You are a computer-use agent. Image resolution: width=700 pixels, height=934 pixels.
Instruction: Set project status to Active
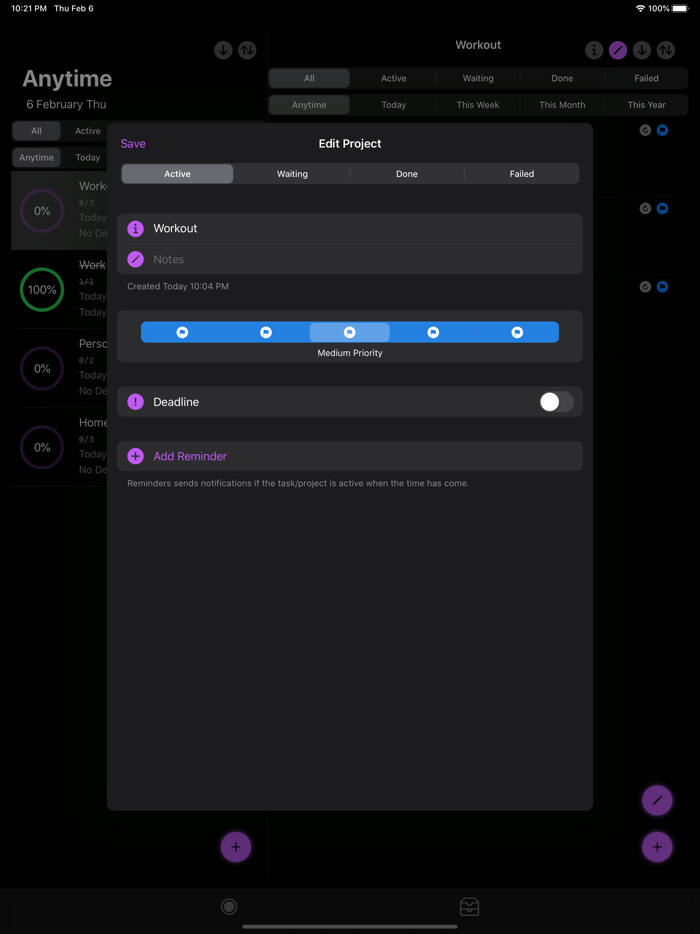[178, 174]
